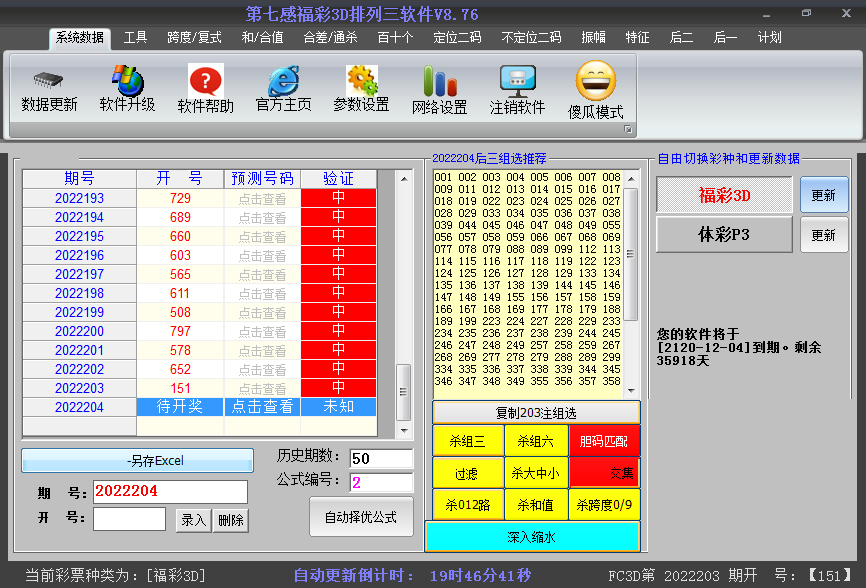Open the 振幅 tab
866x588 pixels.
[594, 38]
